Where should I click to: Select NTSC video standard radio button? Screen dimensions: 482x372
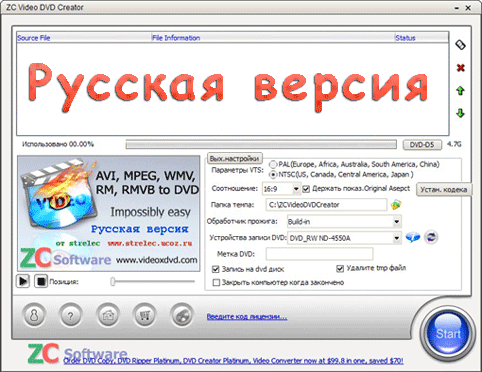click(273, 174)
